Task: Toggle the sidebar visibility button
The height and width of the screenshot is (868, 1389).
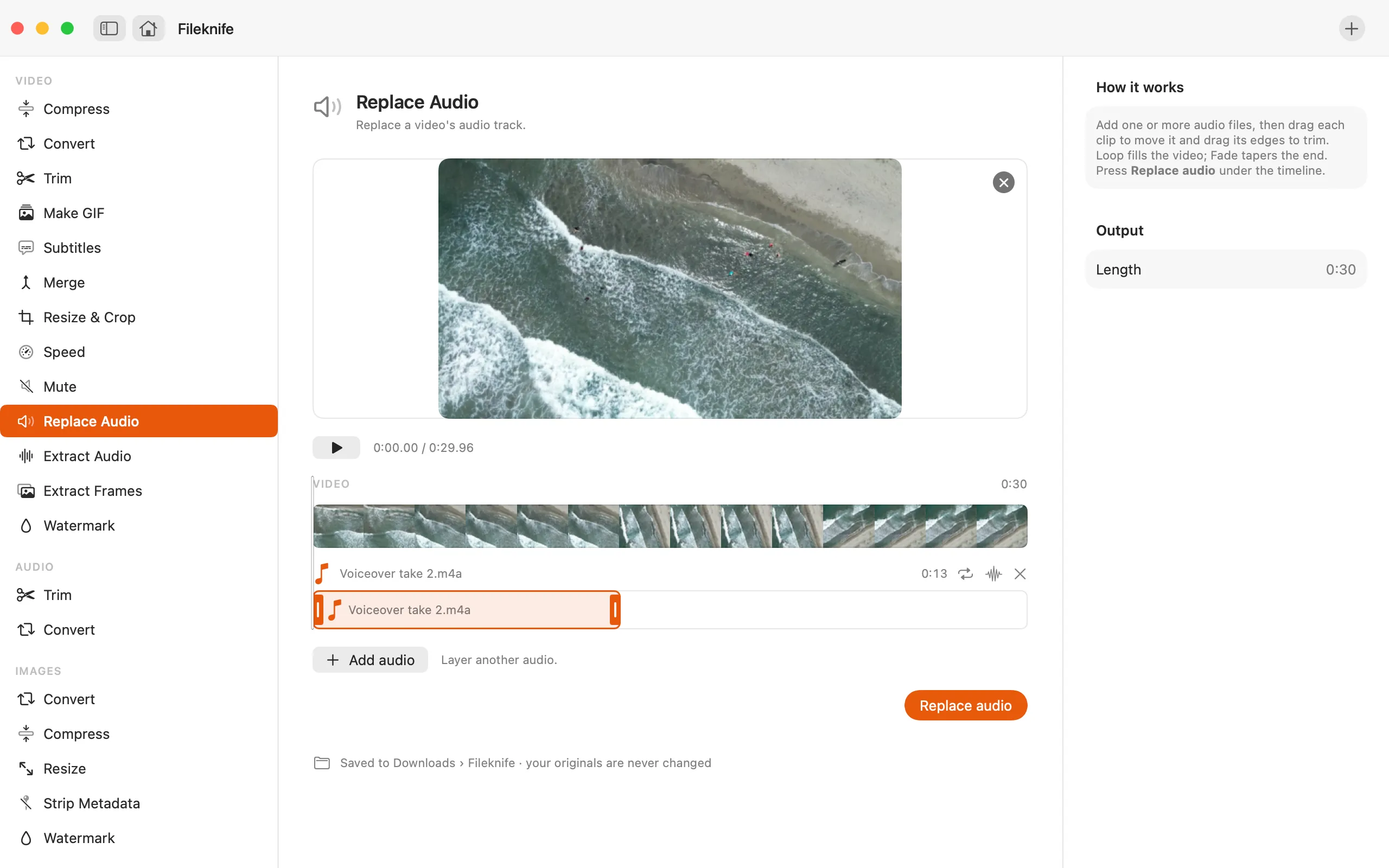Action: pyautogui.click(x=109, y=28)
